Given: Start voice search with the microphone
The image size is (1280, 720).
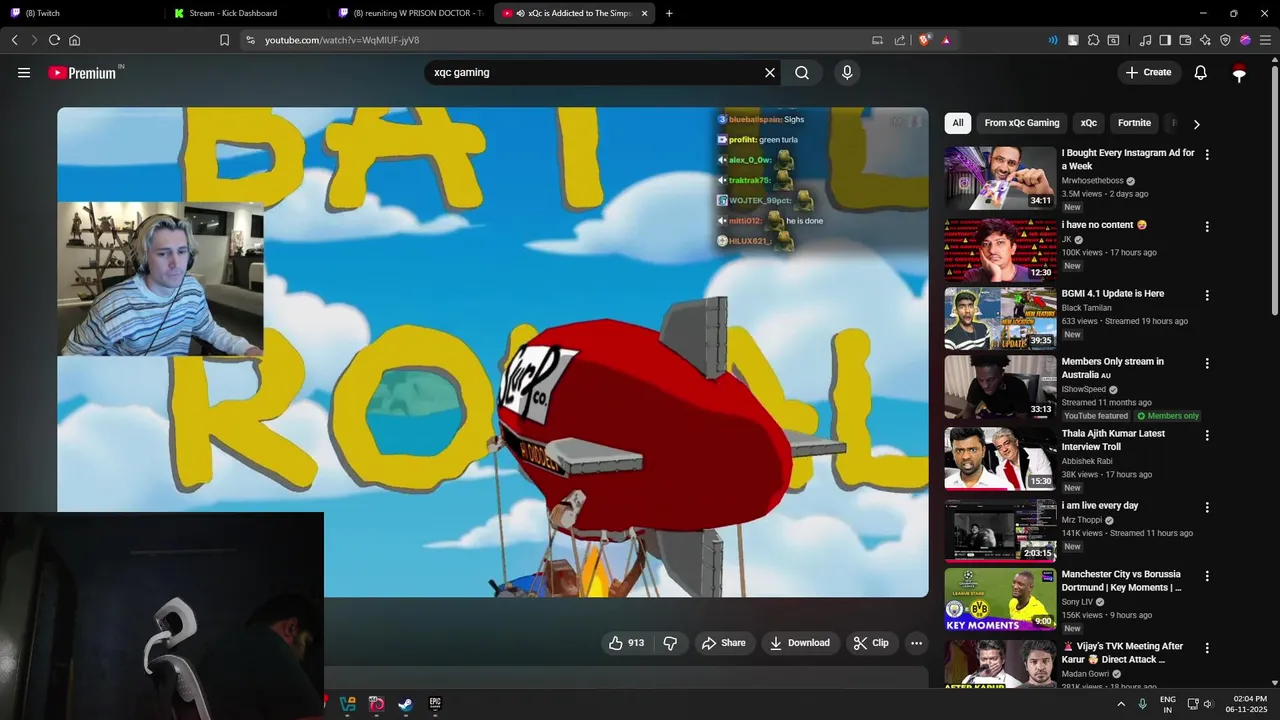Looking at the screenshot, I should (847, 73).
